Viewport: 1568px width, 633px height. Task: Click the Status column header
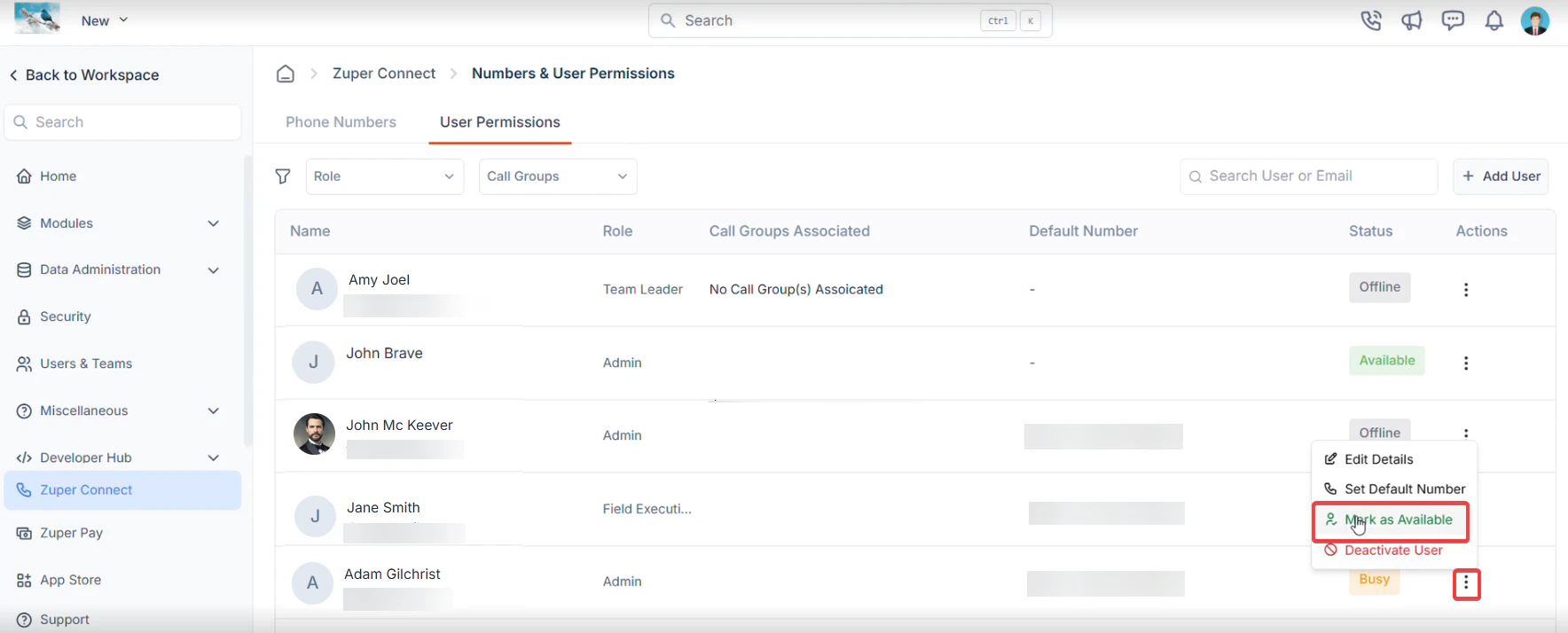1371,231
